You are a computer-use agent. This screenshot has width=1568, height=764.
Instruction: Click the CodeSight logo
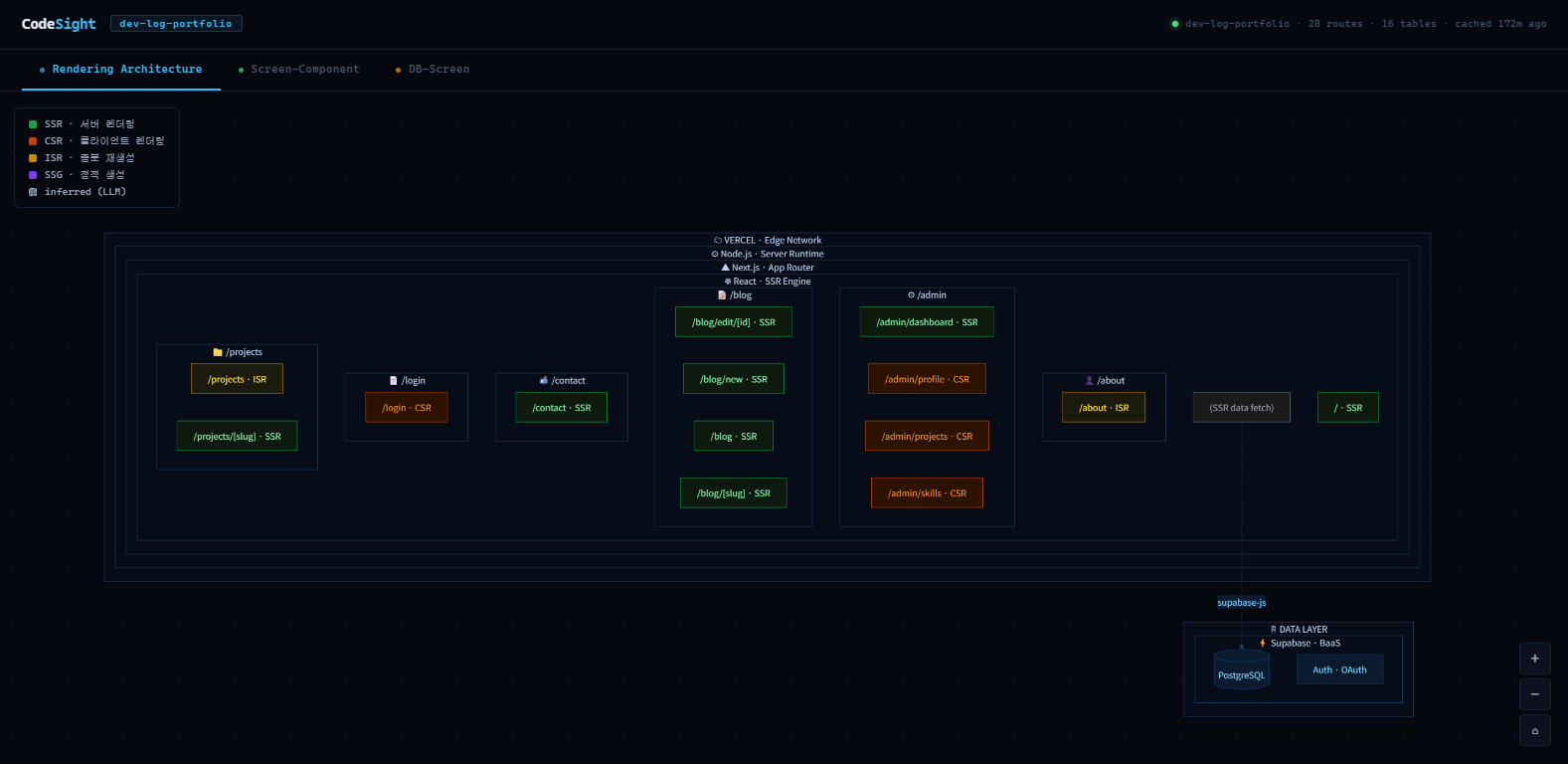click(59, 24)
